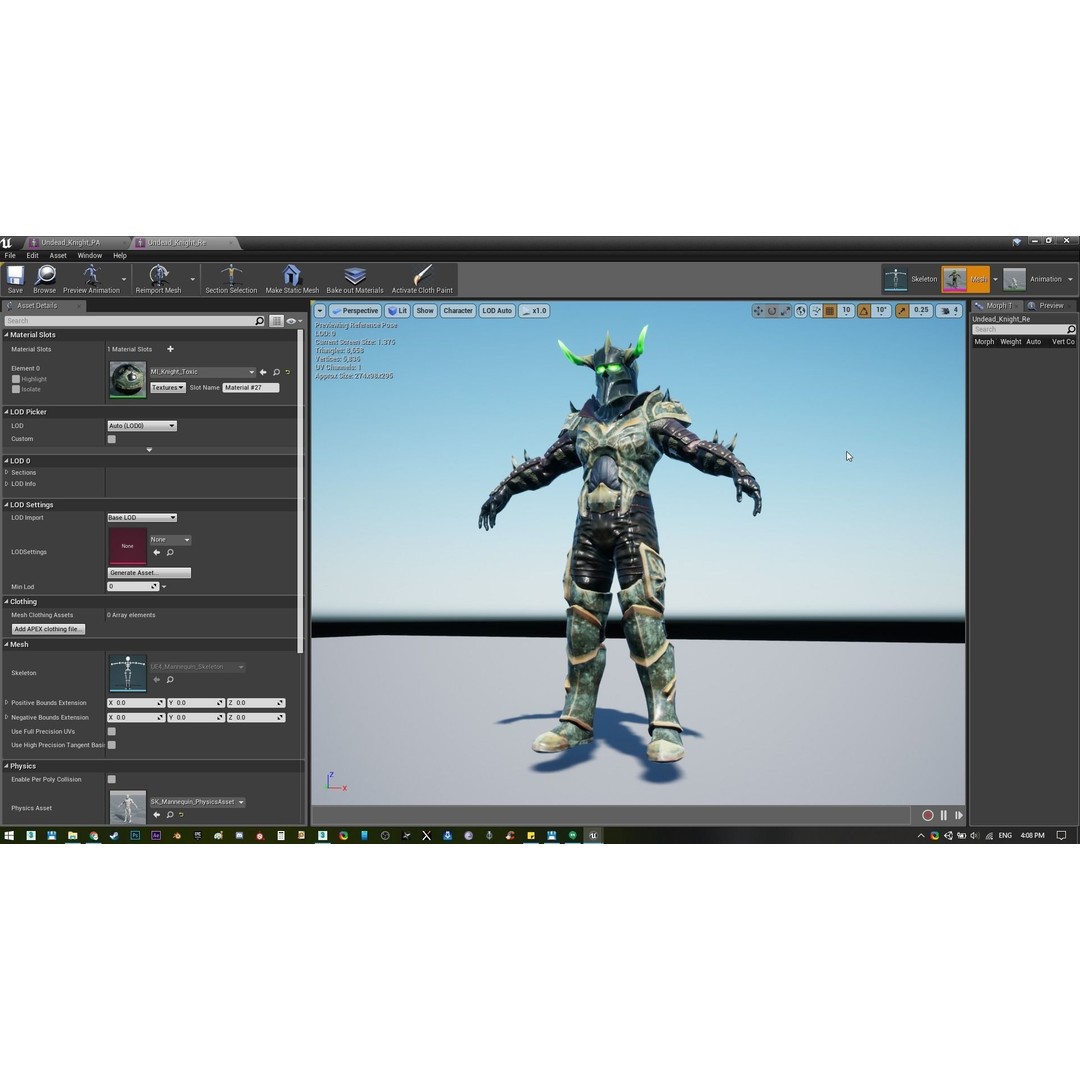Click the Show viewport button

click(425, 311)
